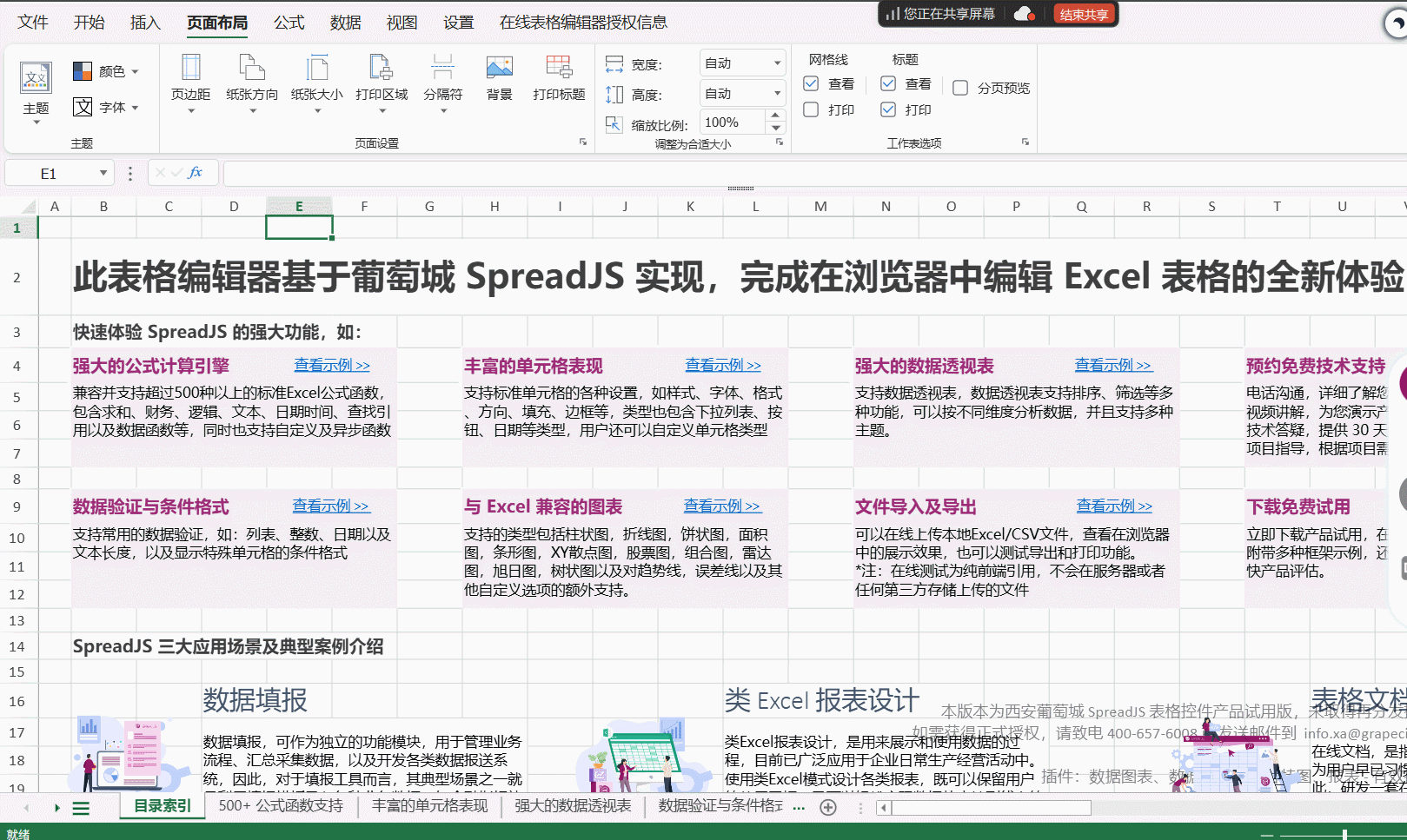
Task: Switch to the 开始 ribbon tab
Action: [x=90, y=23]
